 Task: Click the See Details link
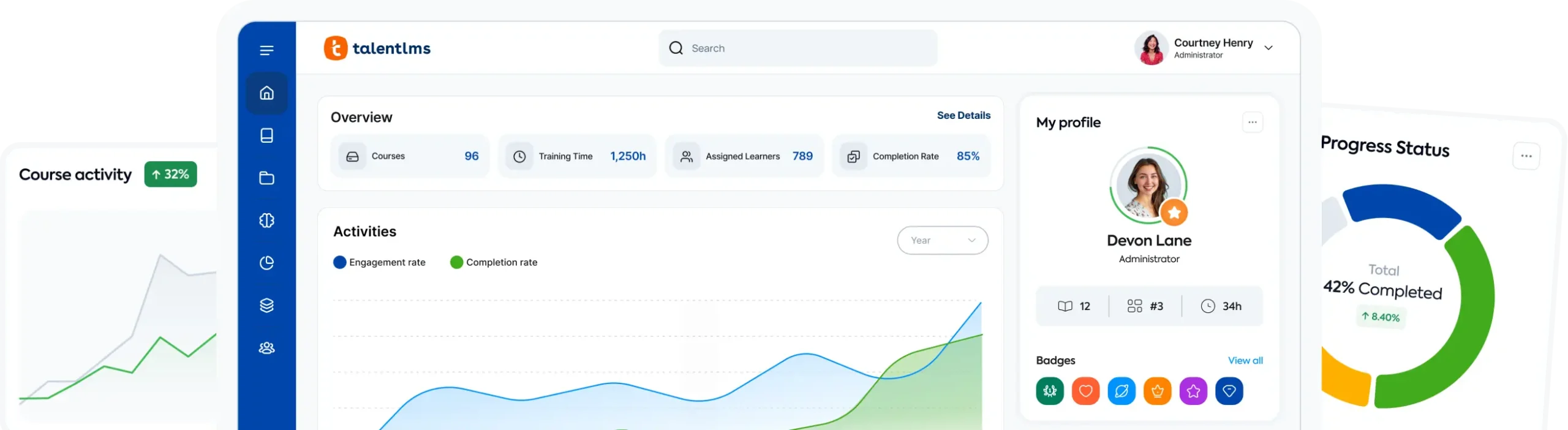pos(963,115)
